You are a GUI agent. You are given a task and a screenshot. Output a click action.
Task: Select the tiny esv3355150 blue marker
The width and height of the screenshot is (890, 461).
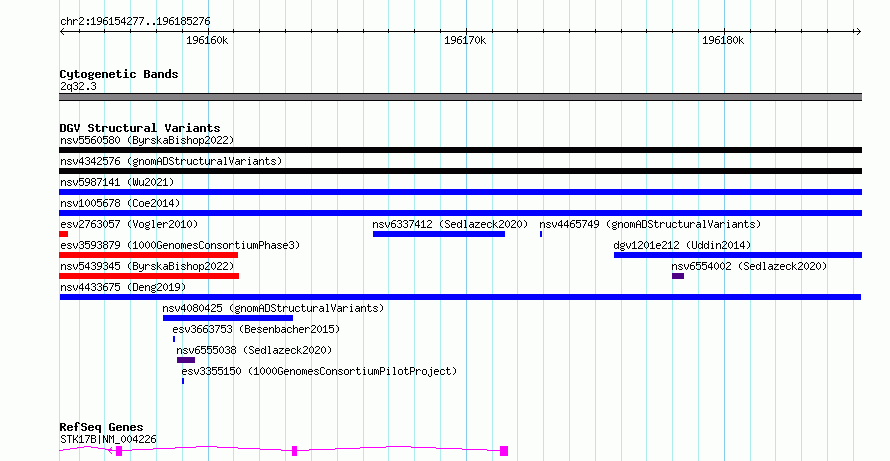(183, 381)
